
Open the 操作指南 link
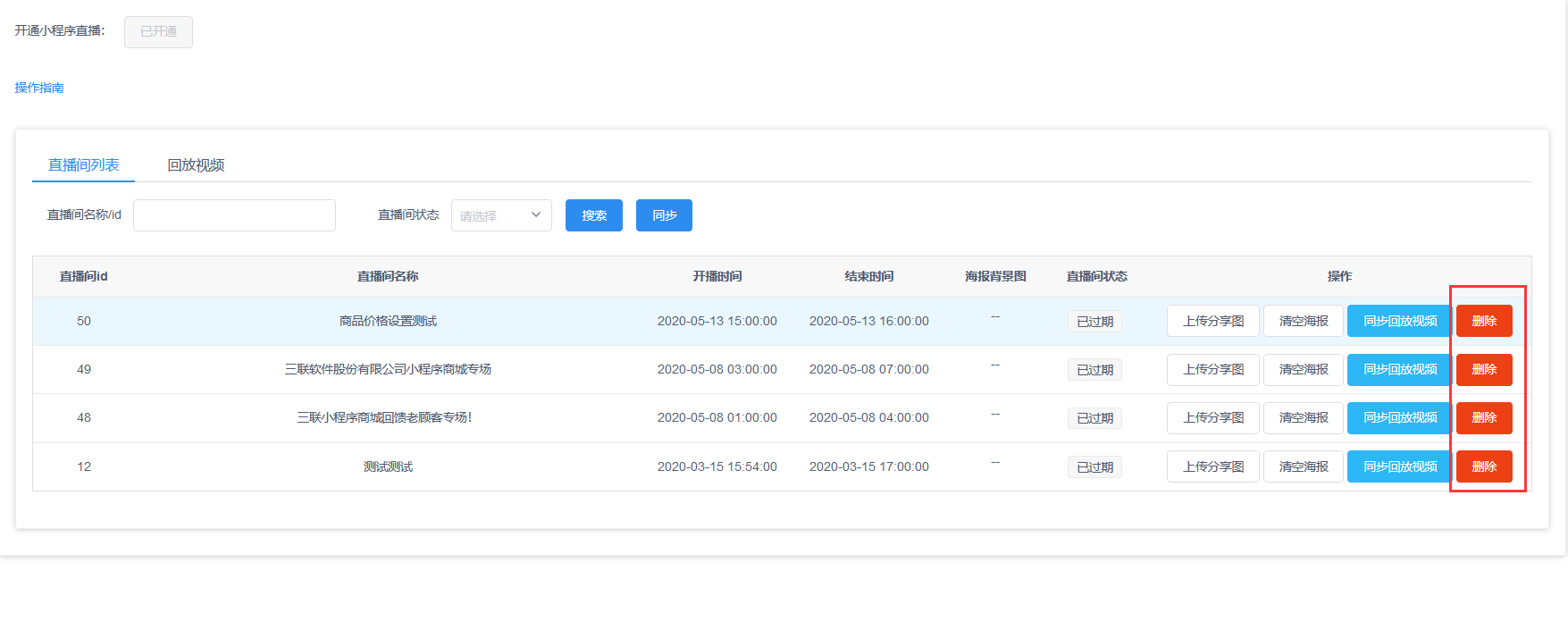tap(39, 88)
